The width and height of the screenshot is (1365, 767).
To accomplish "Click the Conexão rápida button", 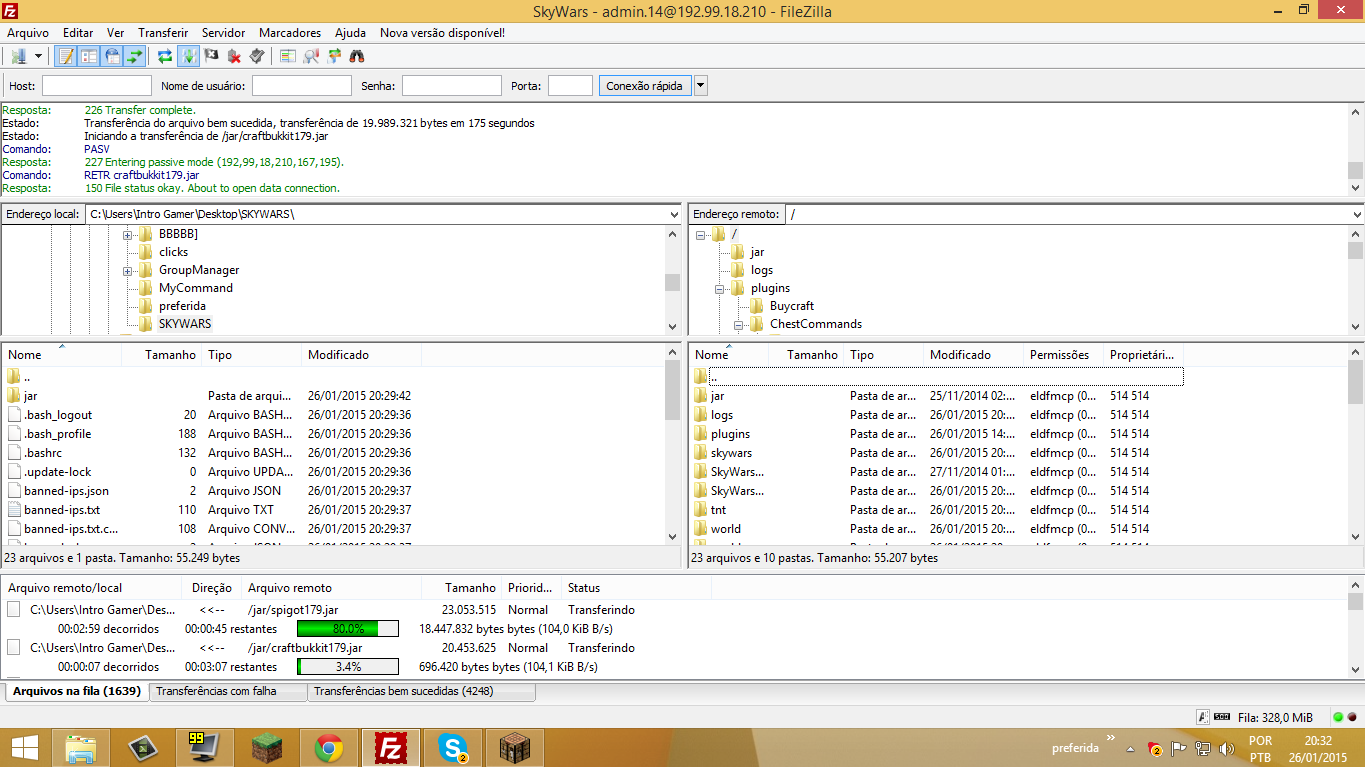I will (x=645, y=86).
